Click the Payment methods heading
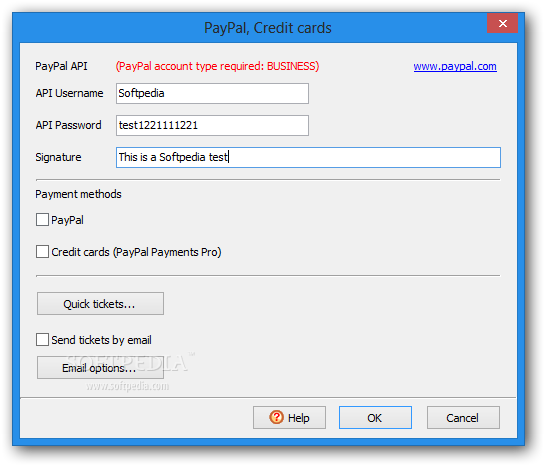 [79, 194]
